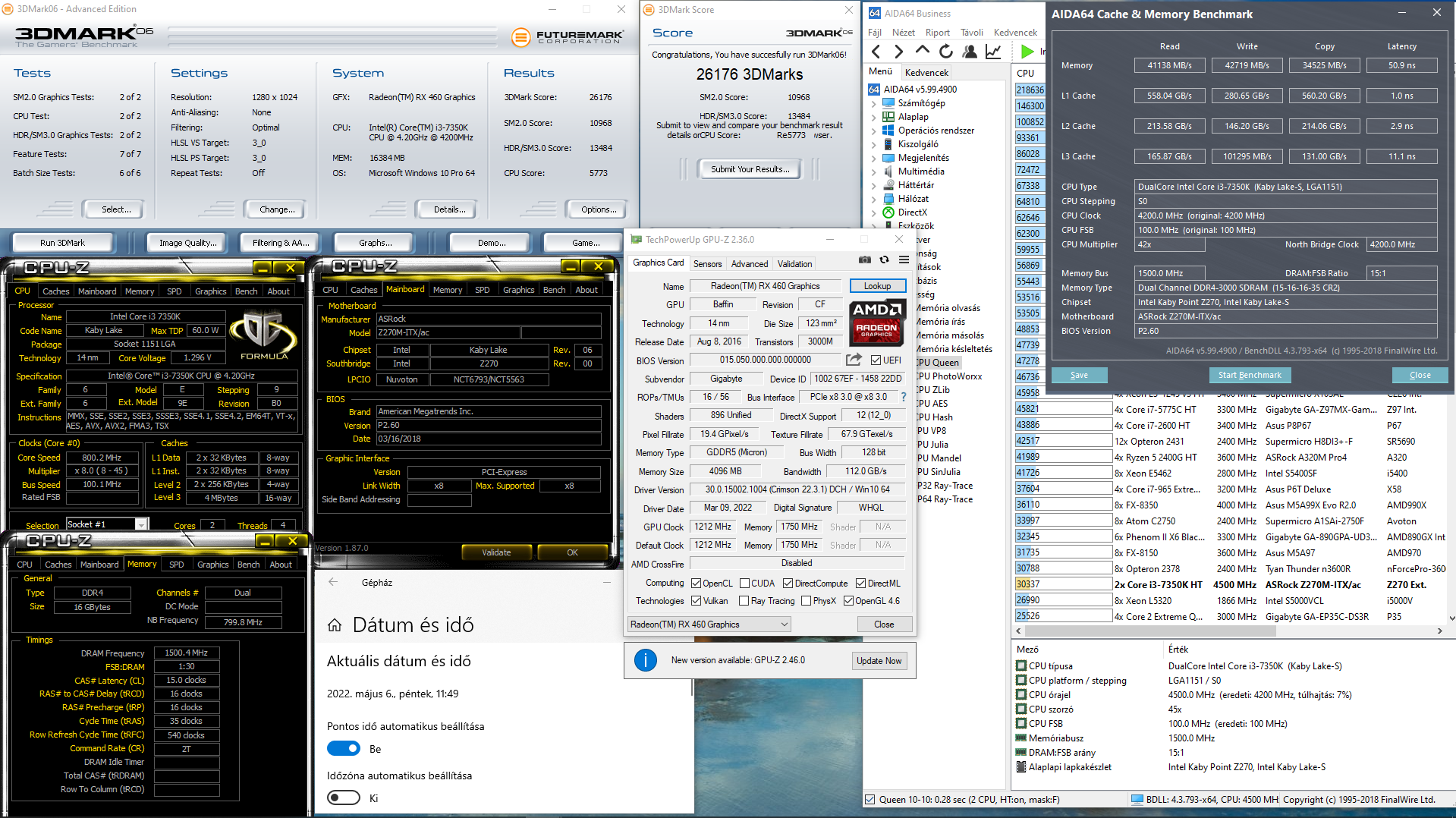The width and height of the screenshot is (1456, 818).
Task: Select Alaplap motherboard icon in tree
Action: pyautogui.click(x=888, y=117)
